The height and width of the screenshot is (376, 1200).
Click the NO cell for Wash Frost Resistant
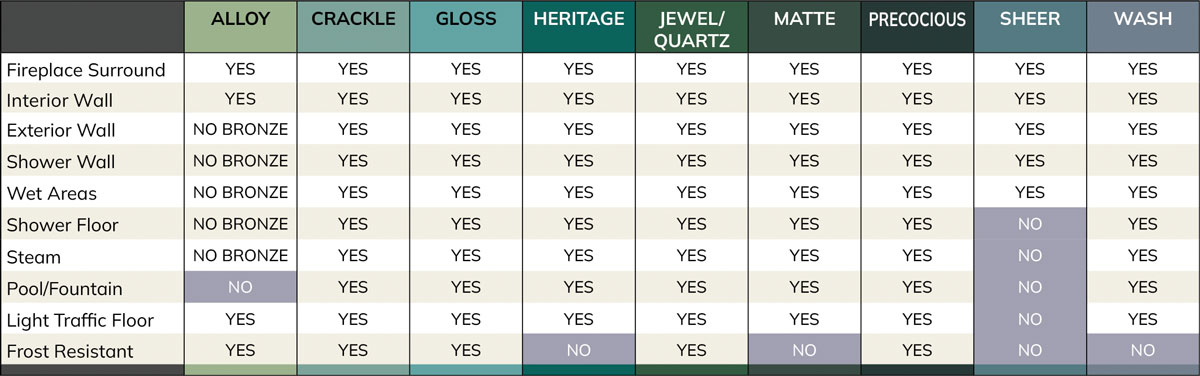pos(1142,350)
